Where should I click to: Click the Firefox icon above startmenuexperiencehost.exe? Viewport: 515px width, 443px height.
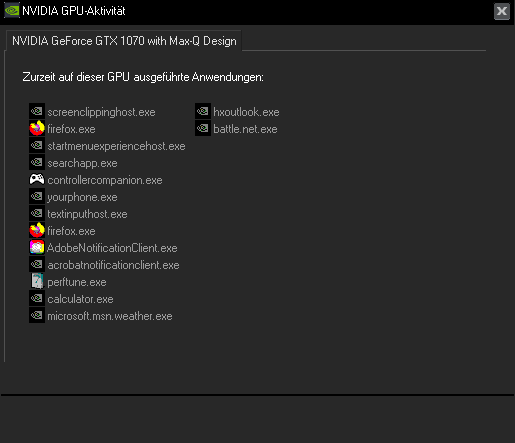pyautogui.click(x=37, y=128)
